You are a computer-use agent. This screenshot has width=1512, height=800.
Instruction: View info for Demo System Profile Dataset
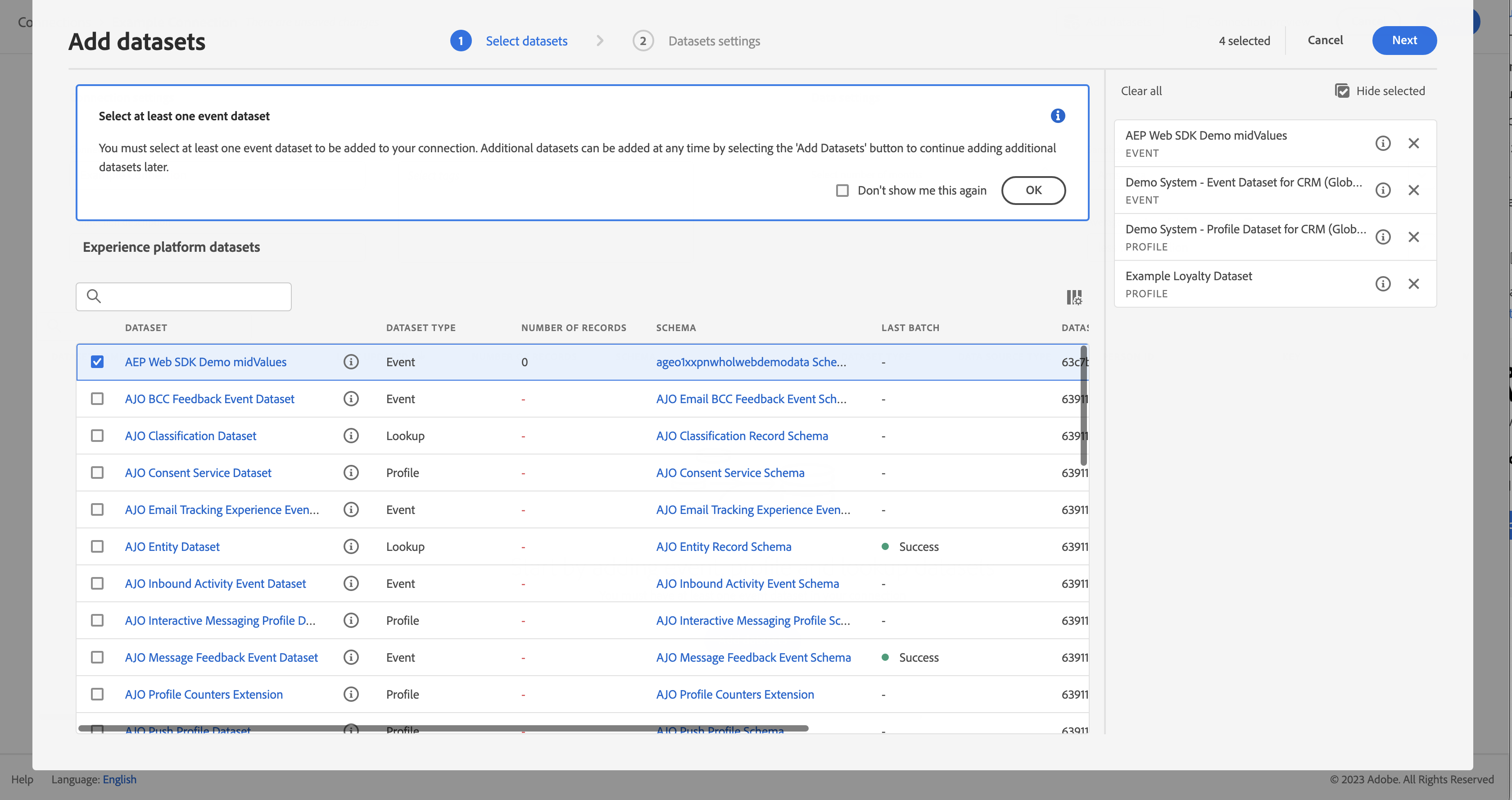click(1383, 237)
